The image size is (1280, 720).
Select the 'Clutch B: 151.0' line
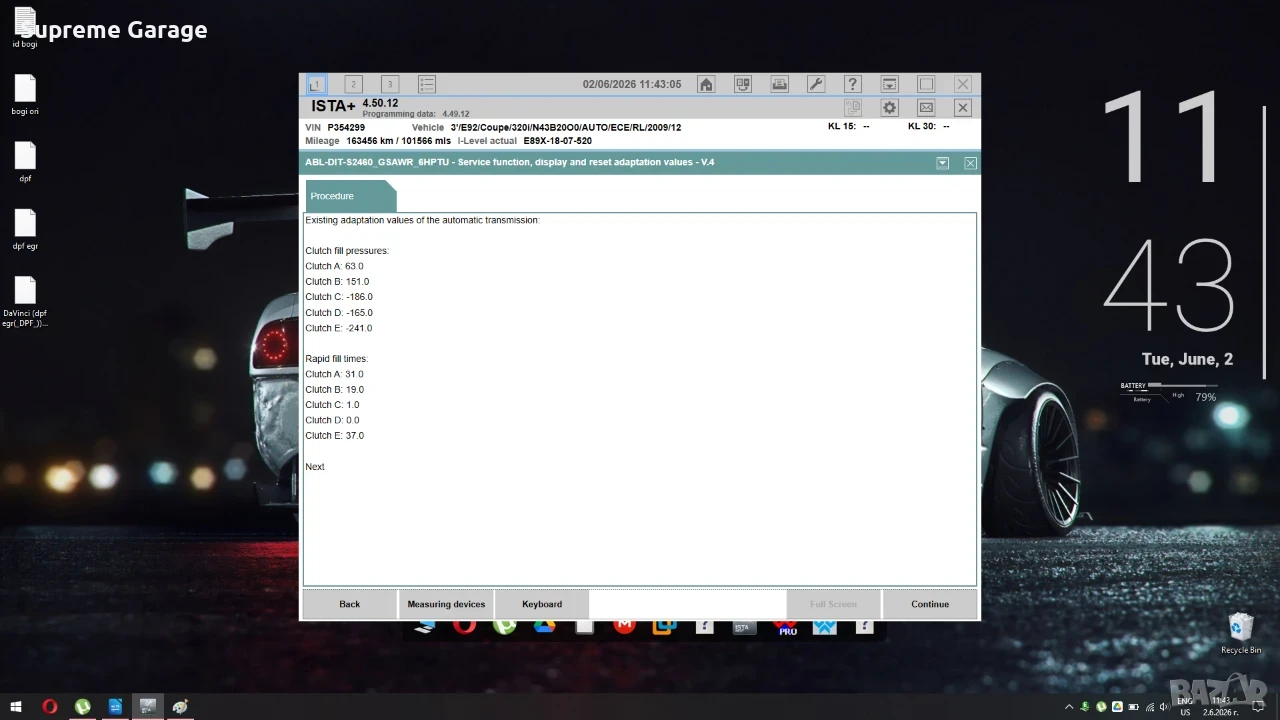point(337,282)
